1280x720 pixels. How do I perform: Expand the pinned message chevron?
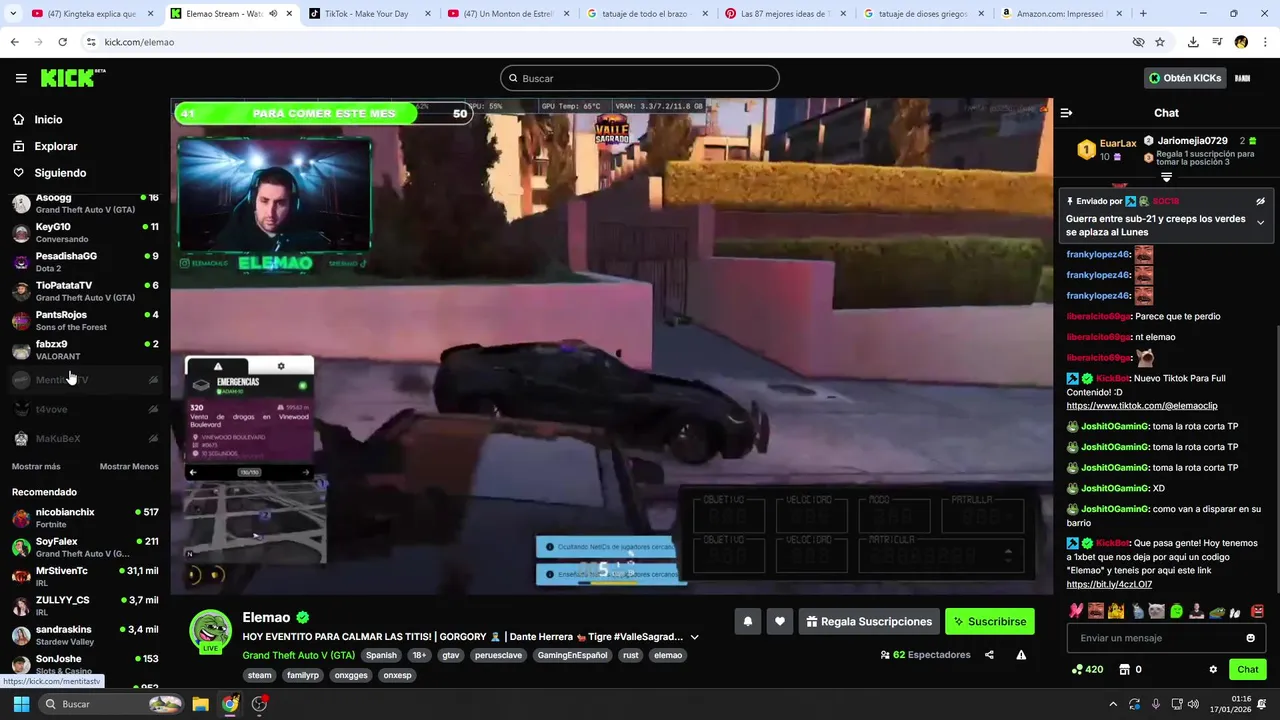coord(1260,222)
